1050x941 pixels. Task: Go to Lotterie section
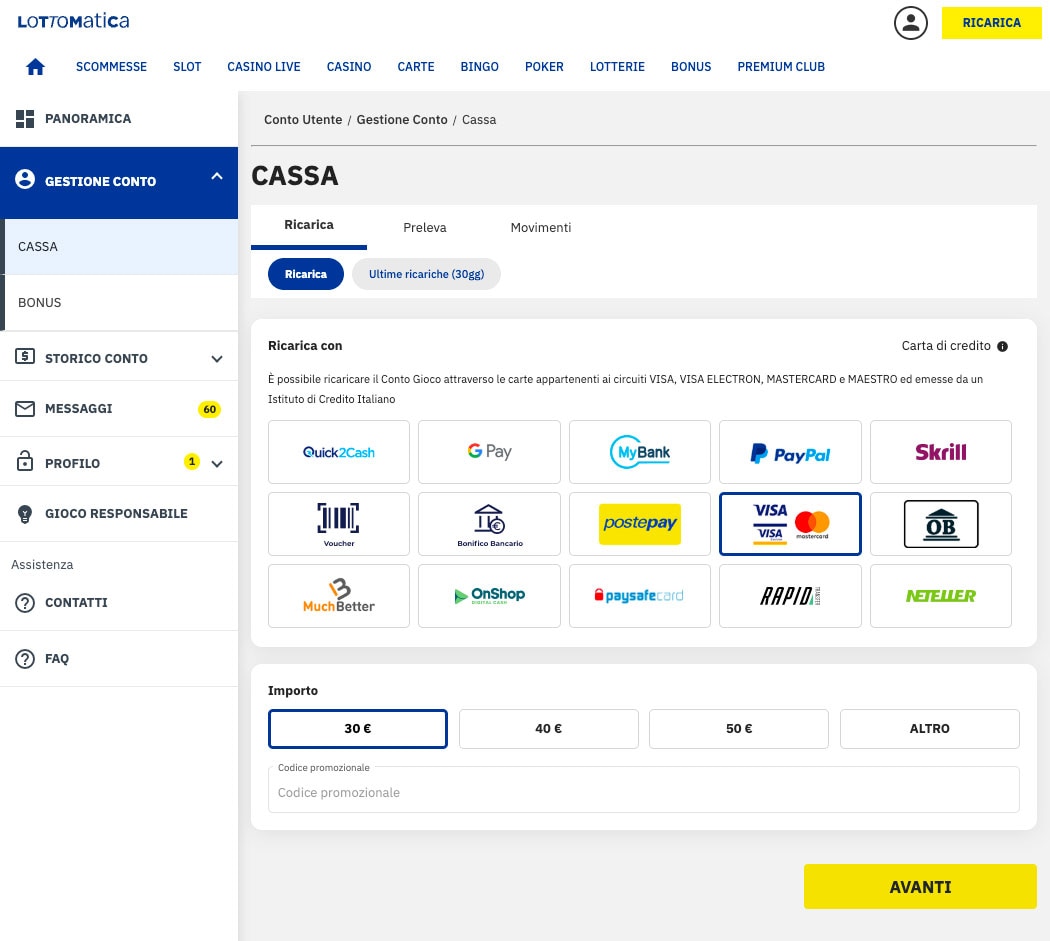coord(617,67)
